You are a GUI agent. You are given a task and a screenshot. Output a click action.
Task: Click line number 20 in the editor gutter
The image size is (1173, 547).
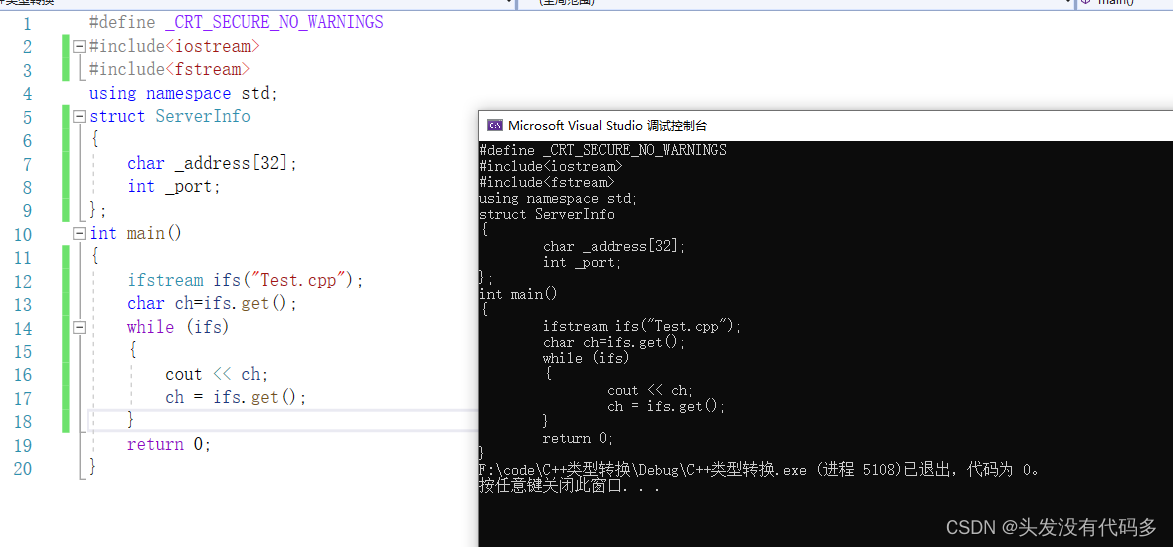(x=22, y=468)
